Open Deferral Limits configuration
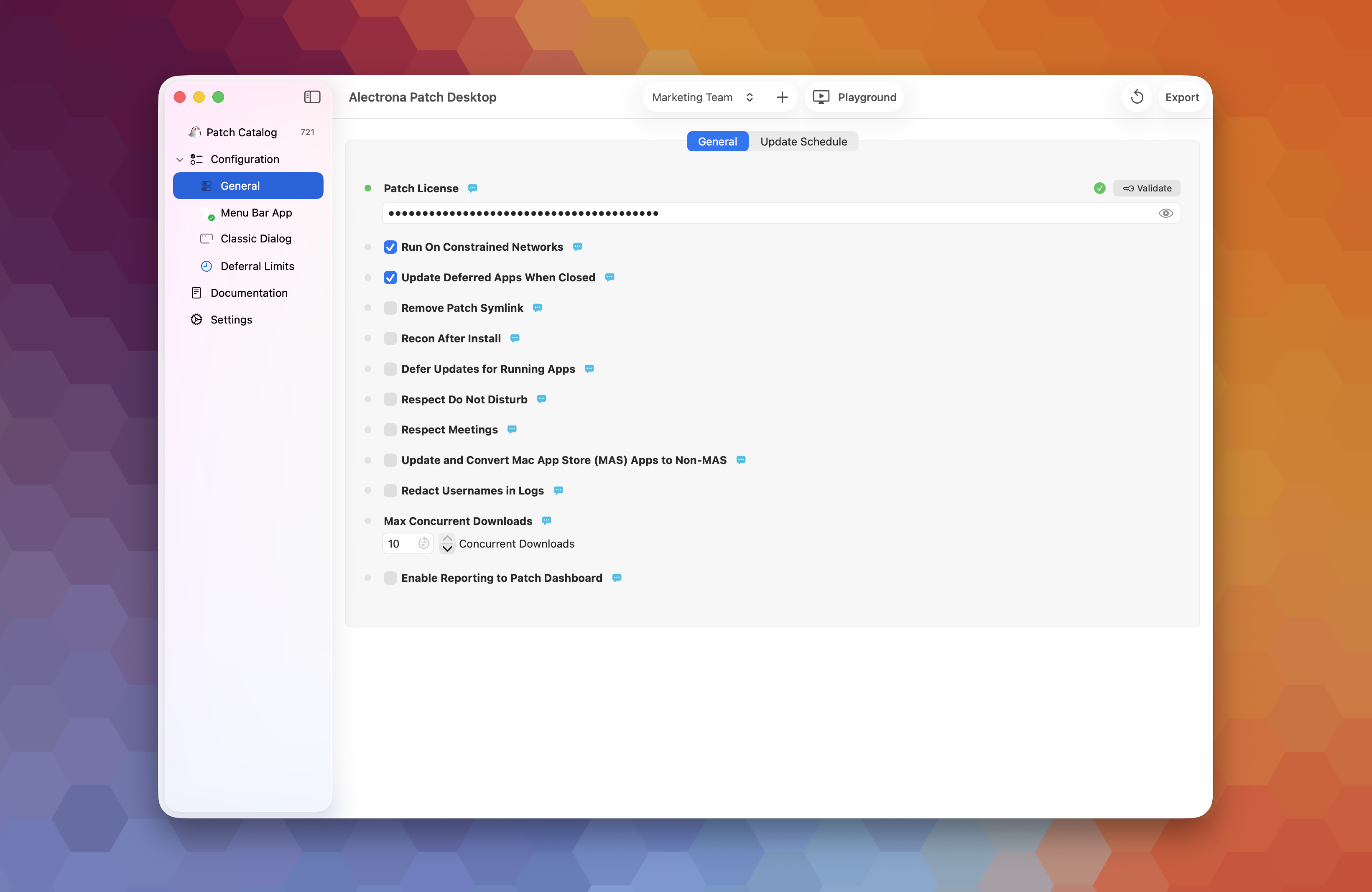This screenshot has width=1372, height=892. [248, 266]
